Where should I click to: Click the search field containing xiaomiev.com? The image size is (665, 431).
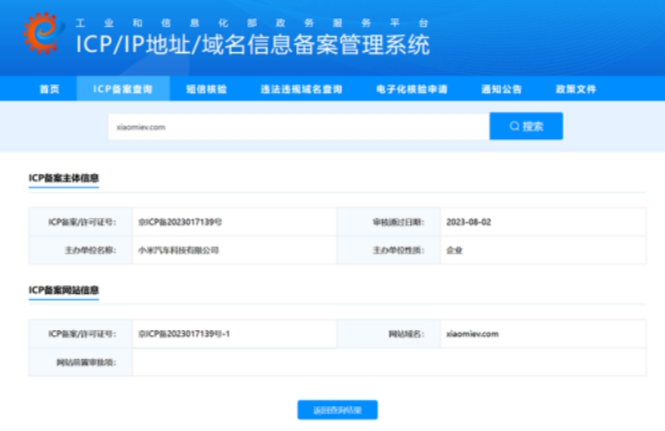click(298, 127)
